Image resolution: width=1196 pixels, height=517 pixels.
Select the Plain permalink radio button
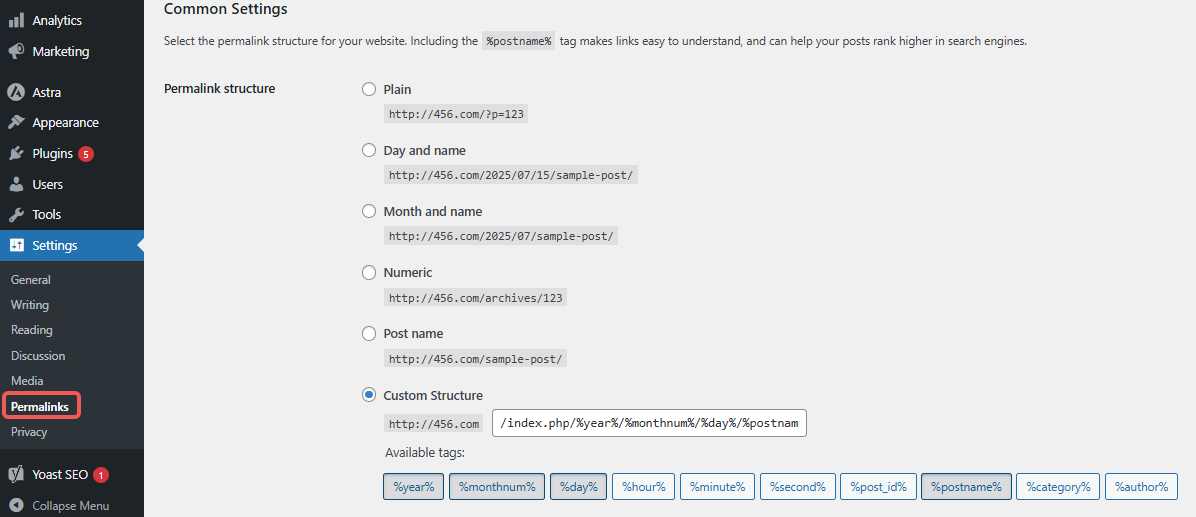369,89
